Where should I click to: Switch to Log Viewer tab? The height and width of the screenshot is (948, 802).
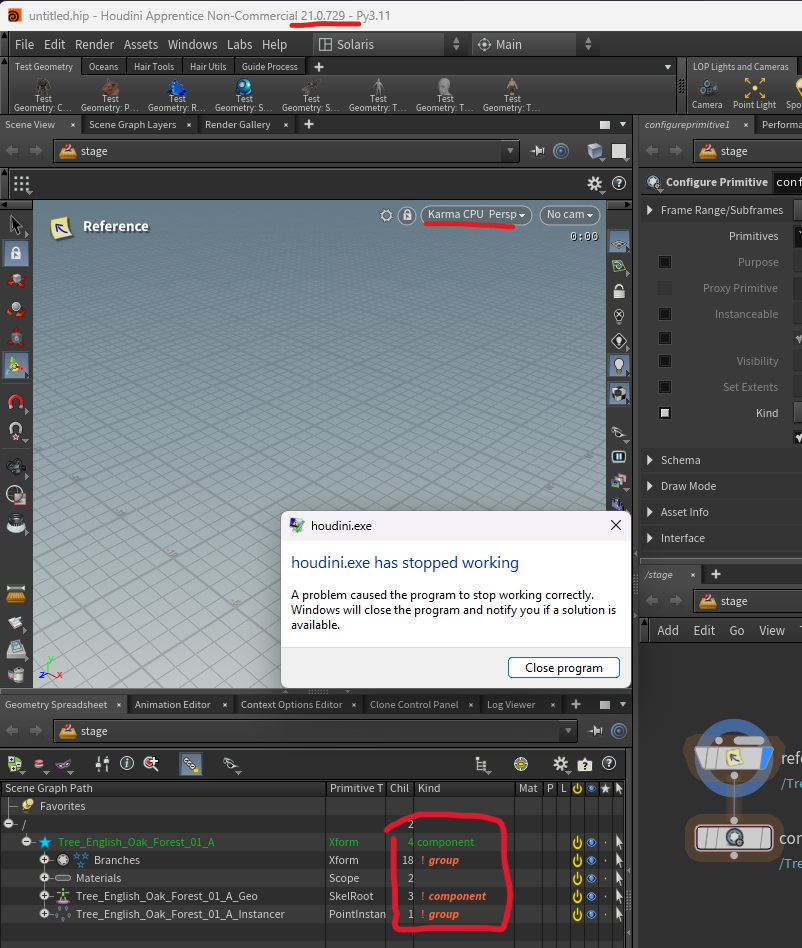click(x=511, y=705)
